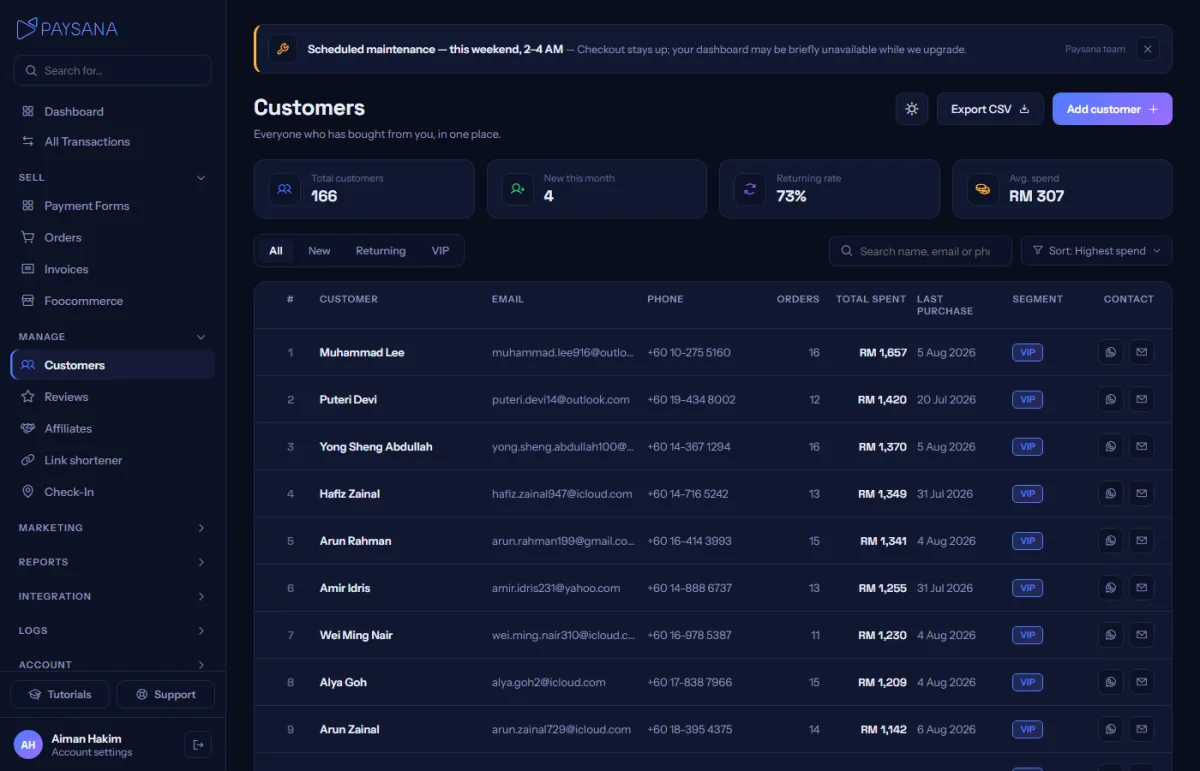Expand the INTEGRATION sidebar section
Viewport: 1200px width, 771px height.
pyautogui.click(x=112, y=596)
